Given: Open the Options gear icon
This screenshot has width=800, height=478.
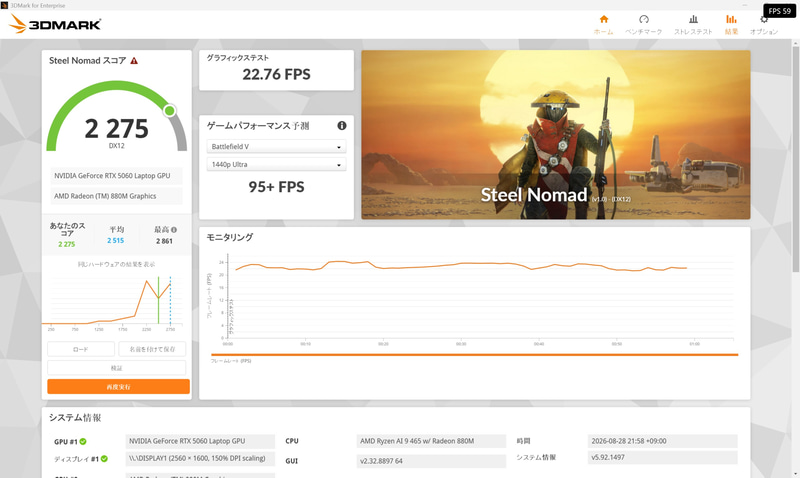Looking at the screenshot, I should 764,20.
